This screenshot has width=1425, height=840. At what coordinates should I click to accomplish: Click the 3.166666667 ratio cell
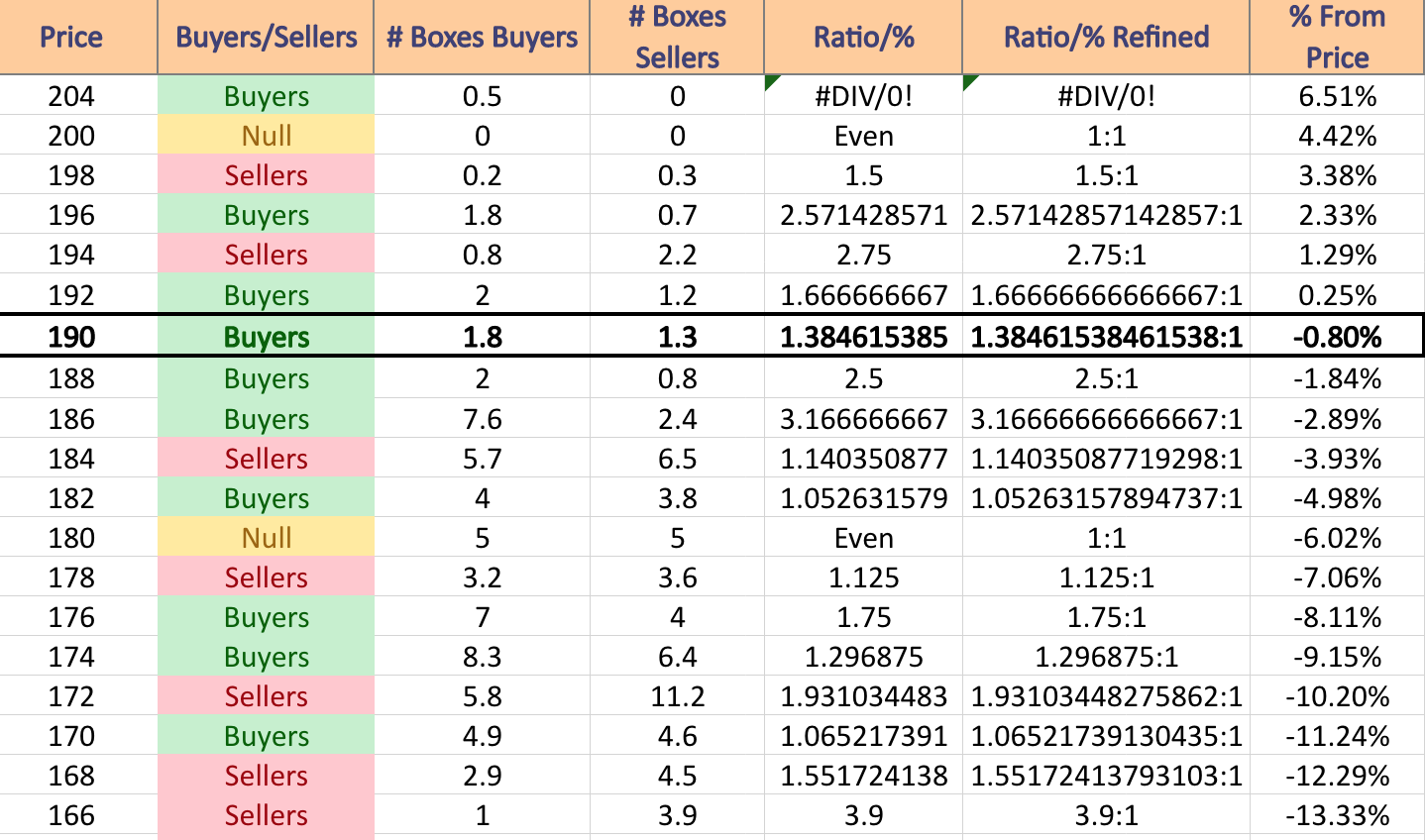click(863, 418)
